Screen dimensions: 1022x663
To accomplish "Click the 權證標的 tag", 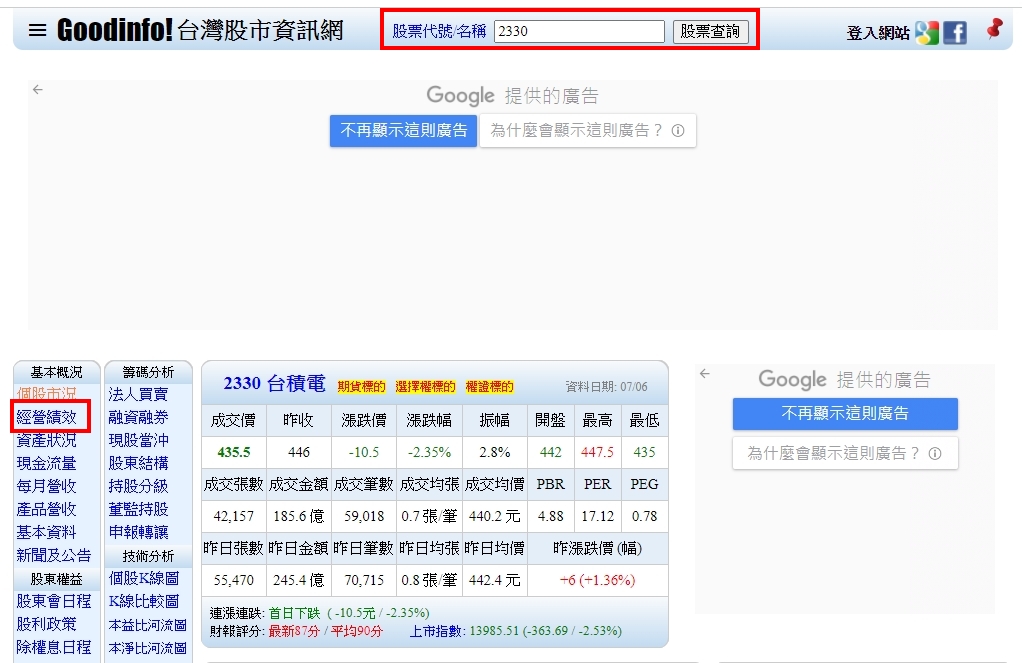I will [x=489, y=387].
